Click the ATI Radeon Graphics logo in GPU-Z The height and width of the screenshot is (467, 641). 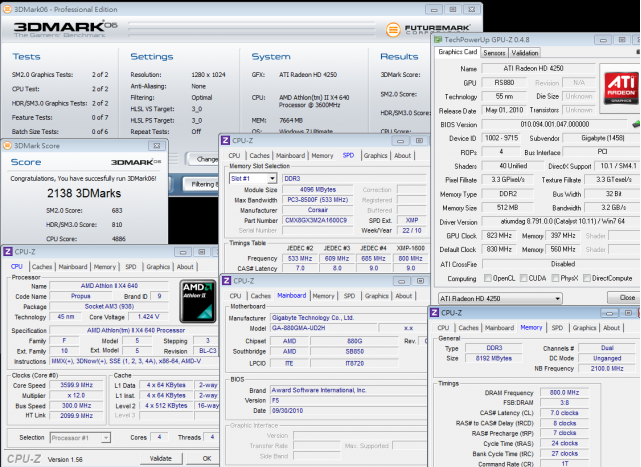click(x=621, y=88)
